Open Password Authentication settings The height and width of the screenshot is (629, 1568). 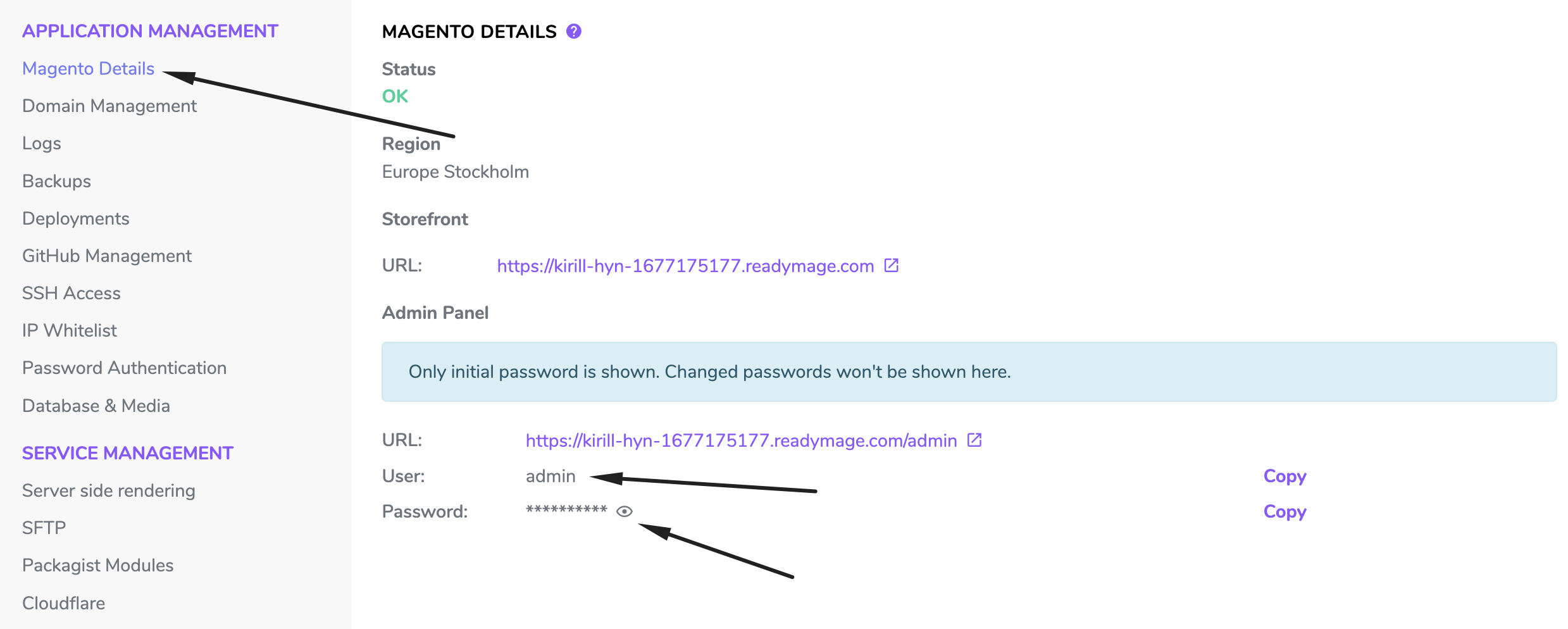pos(124,368)
